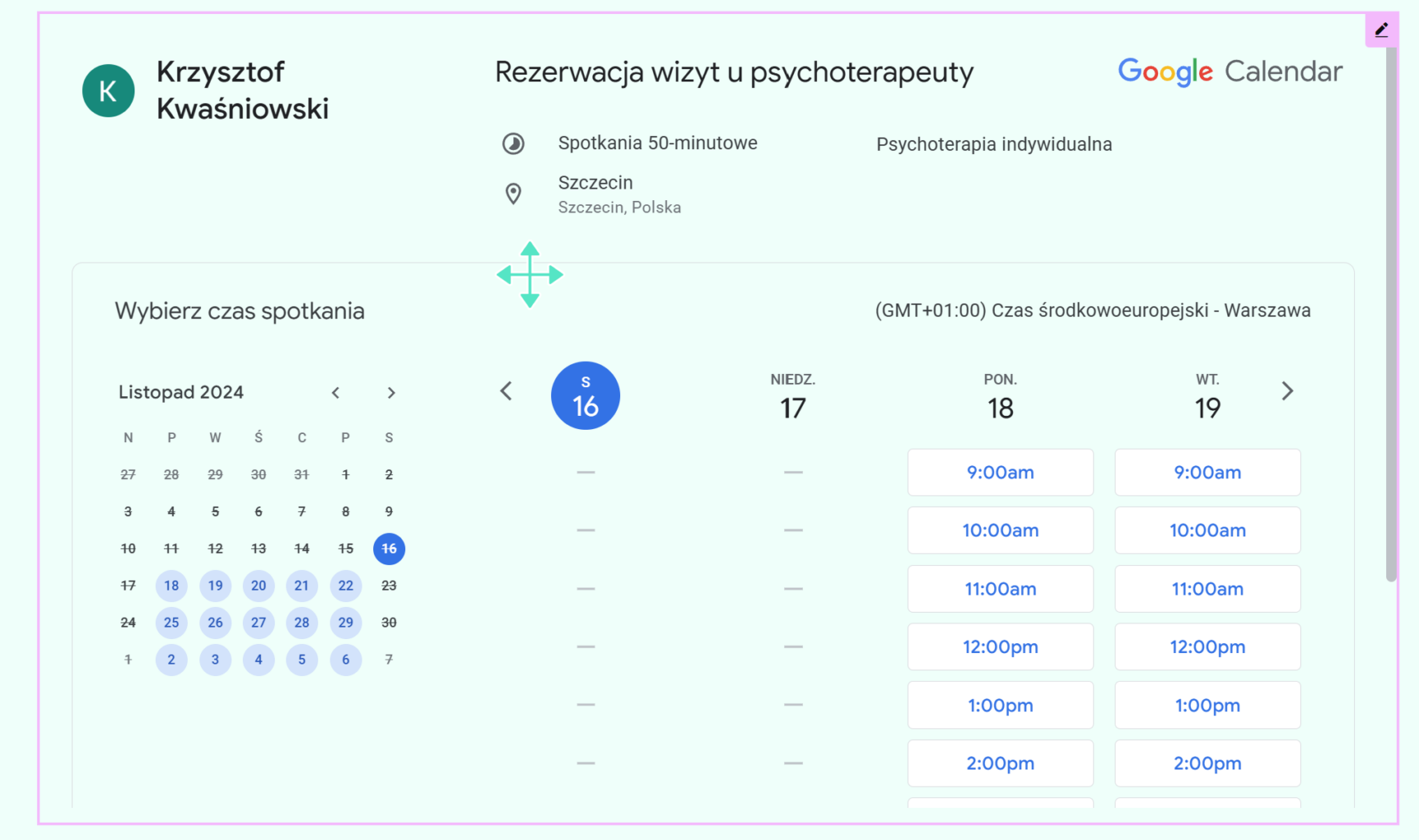Pick November 18 in mini calendar
The width and height of the screenshot is (1419, 840).
coord(171,586)
